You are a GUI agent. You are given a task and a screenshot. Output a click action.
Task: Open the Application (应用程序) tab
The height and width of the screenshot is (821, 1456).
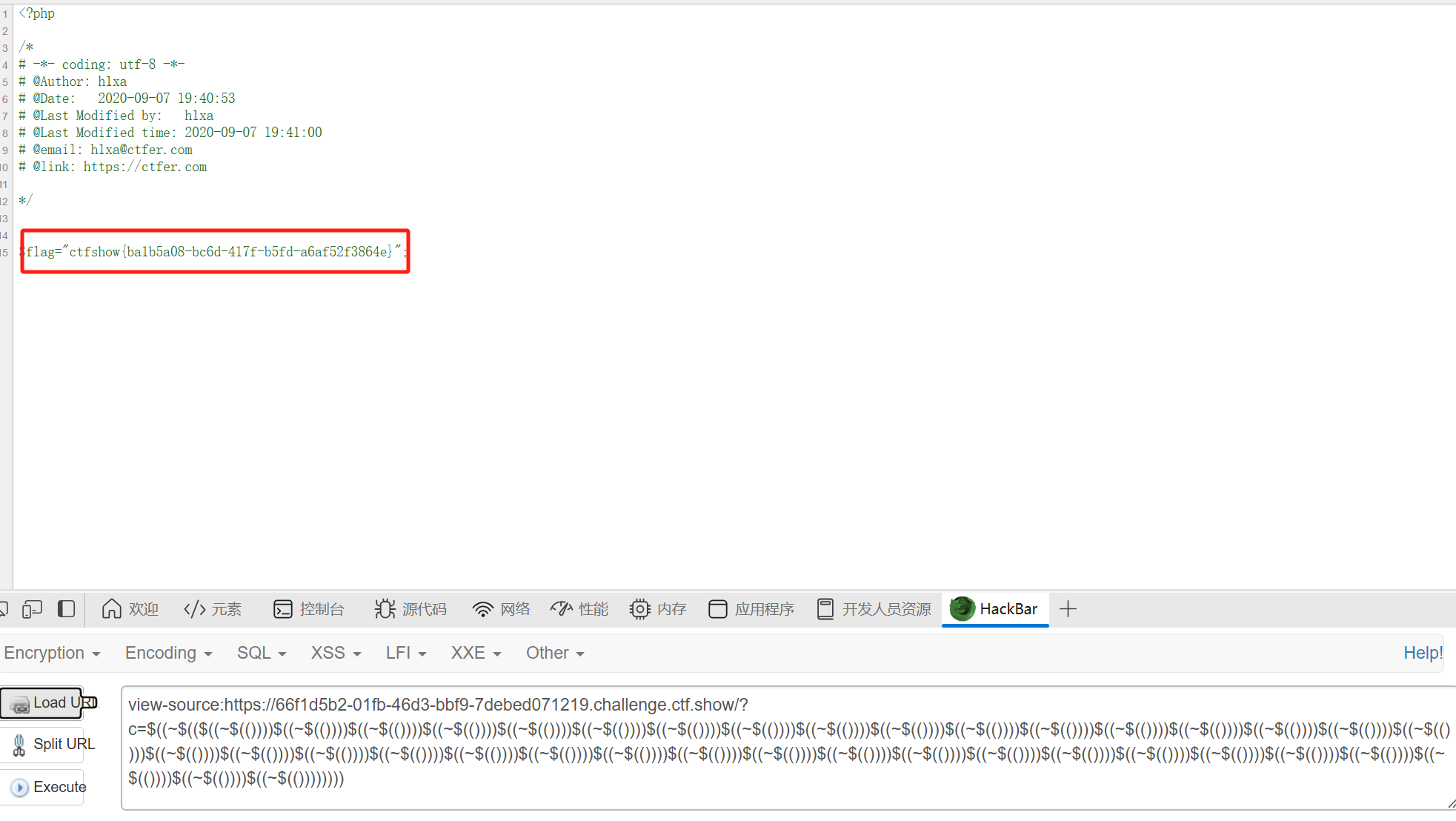click(751, 609)
